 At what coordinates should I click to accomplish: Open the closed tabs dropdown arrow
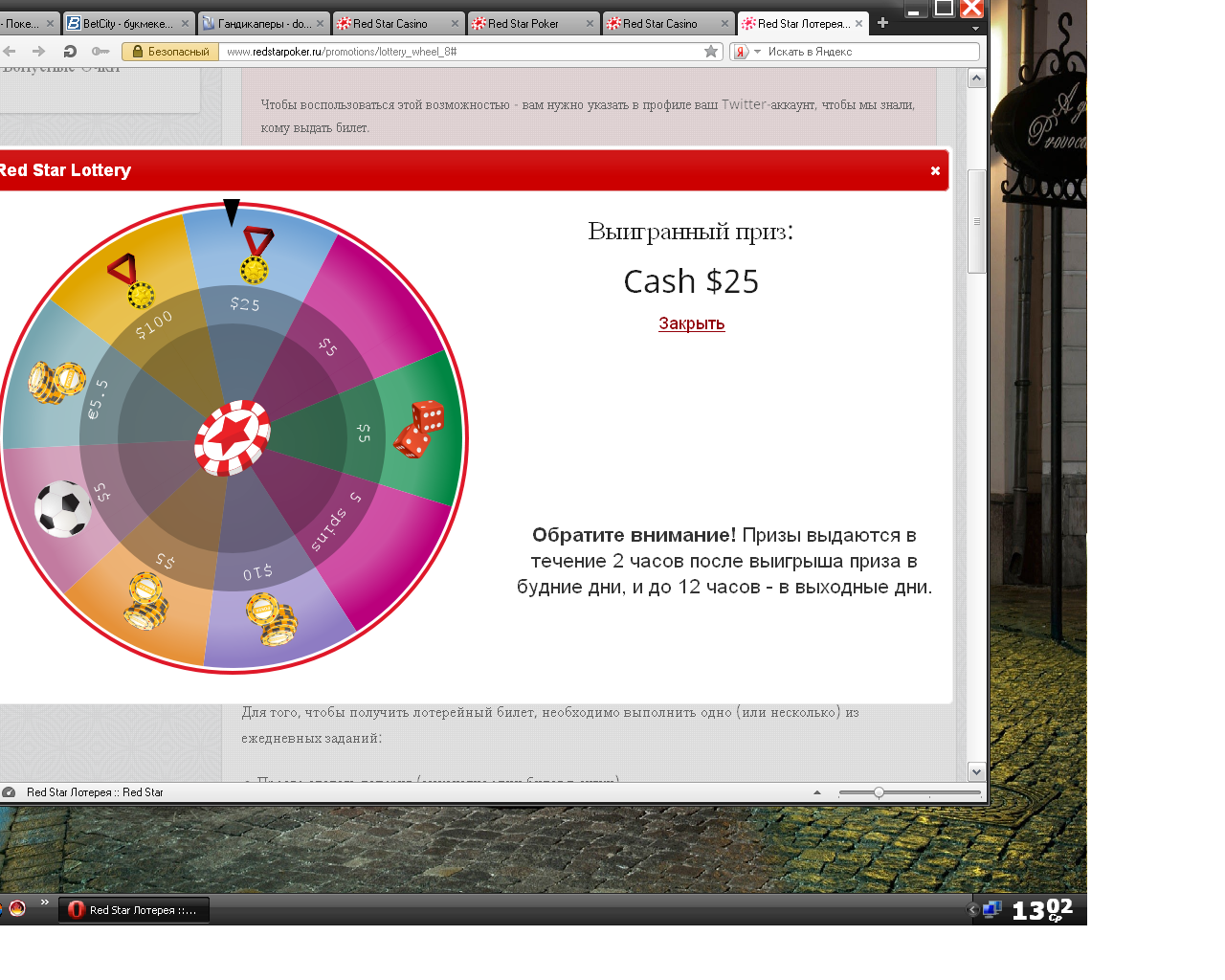point(975,29)
